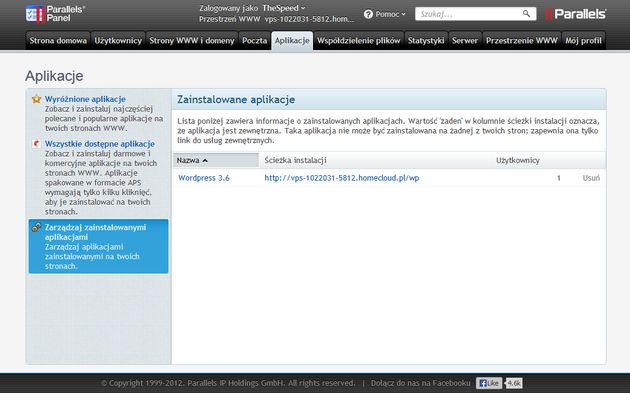Click the Facebook Like button
Screen dimensions: 630x393
pos(489,383)
